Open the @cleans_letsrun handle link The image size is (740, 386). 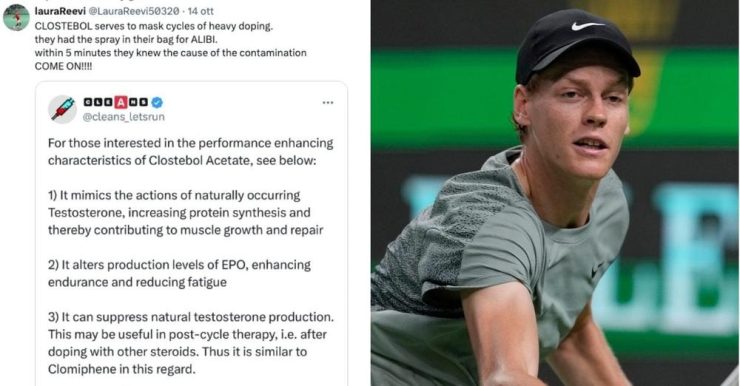[x=124, y=117]
